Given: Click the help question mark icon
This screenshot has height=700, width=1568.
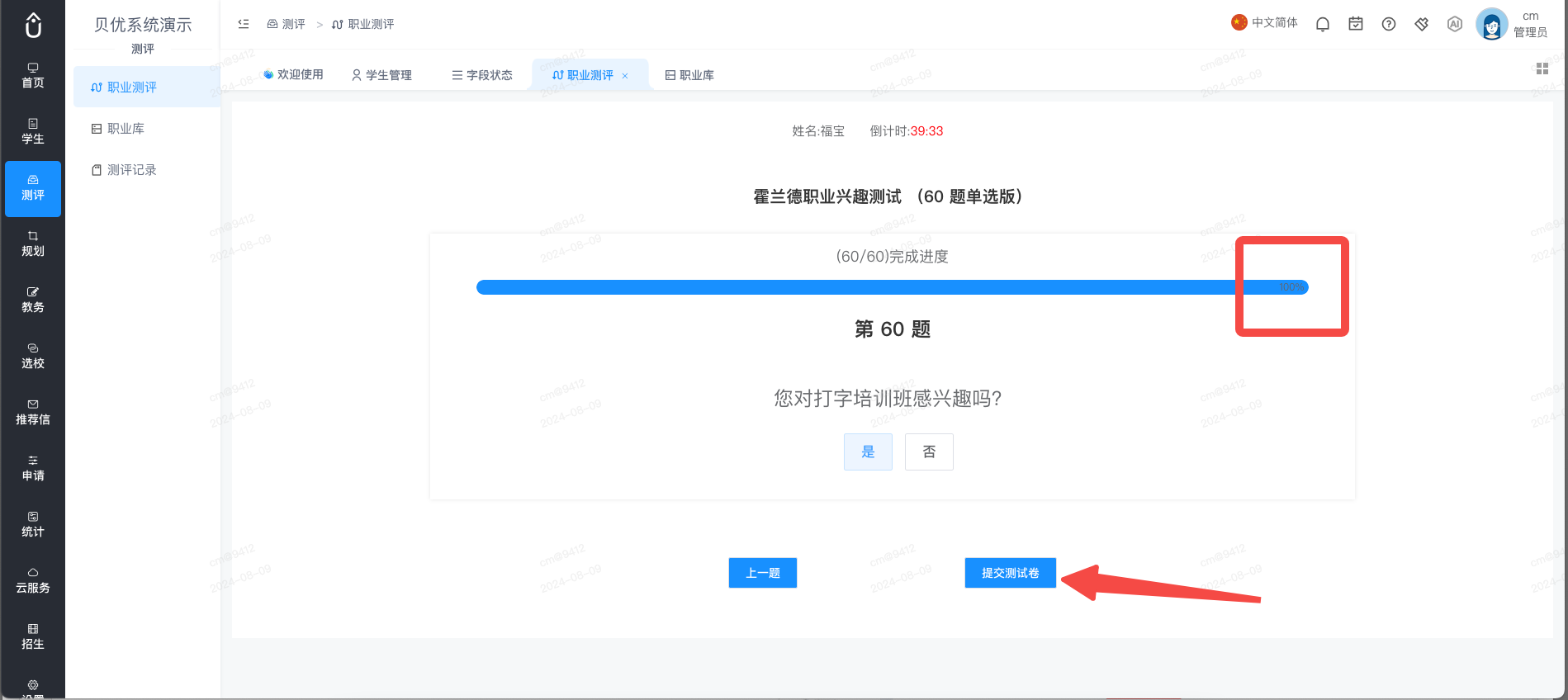Looking at the screenshot, I should pos(1389,24).
